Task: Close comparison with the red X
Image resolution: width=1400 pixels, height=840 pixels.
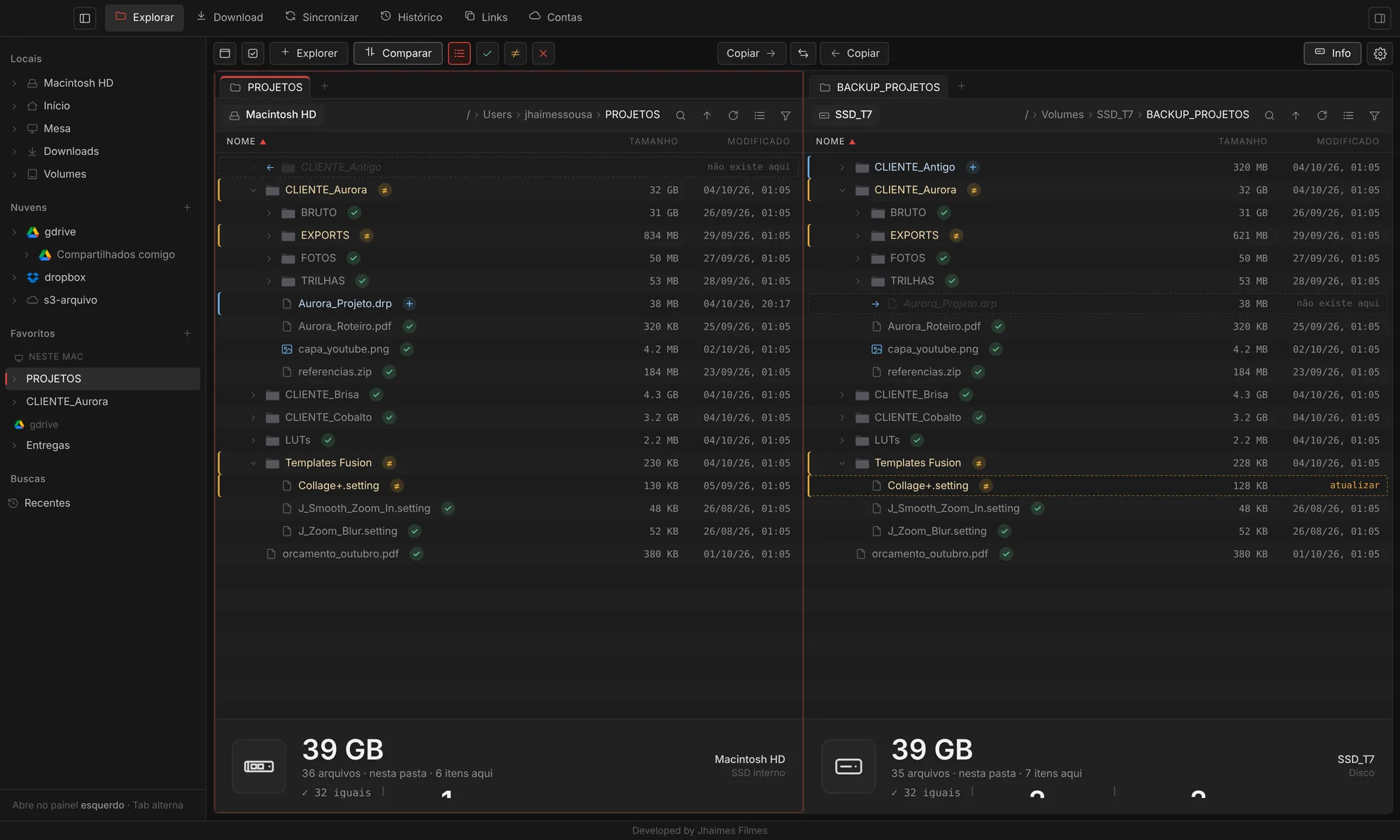Action: (x=543, y=53)
